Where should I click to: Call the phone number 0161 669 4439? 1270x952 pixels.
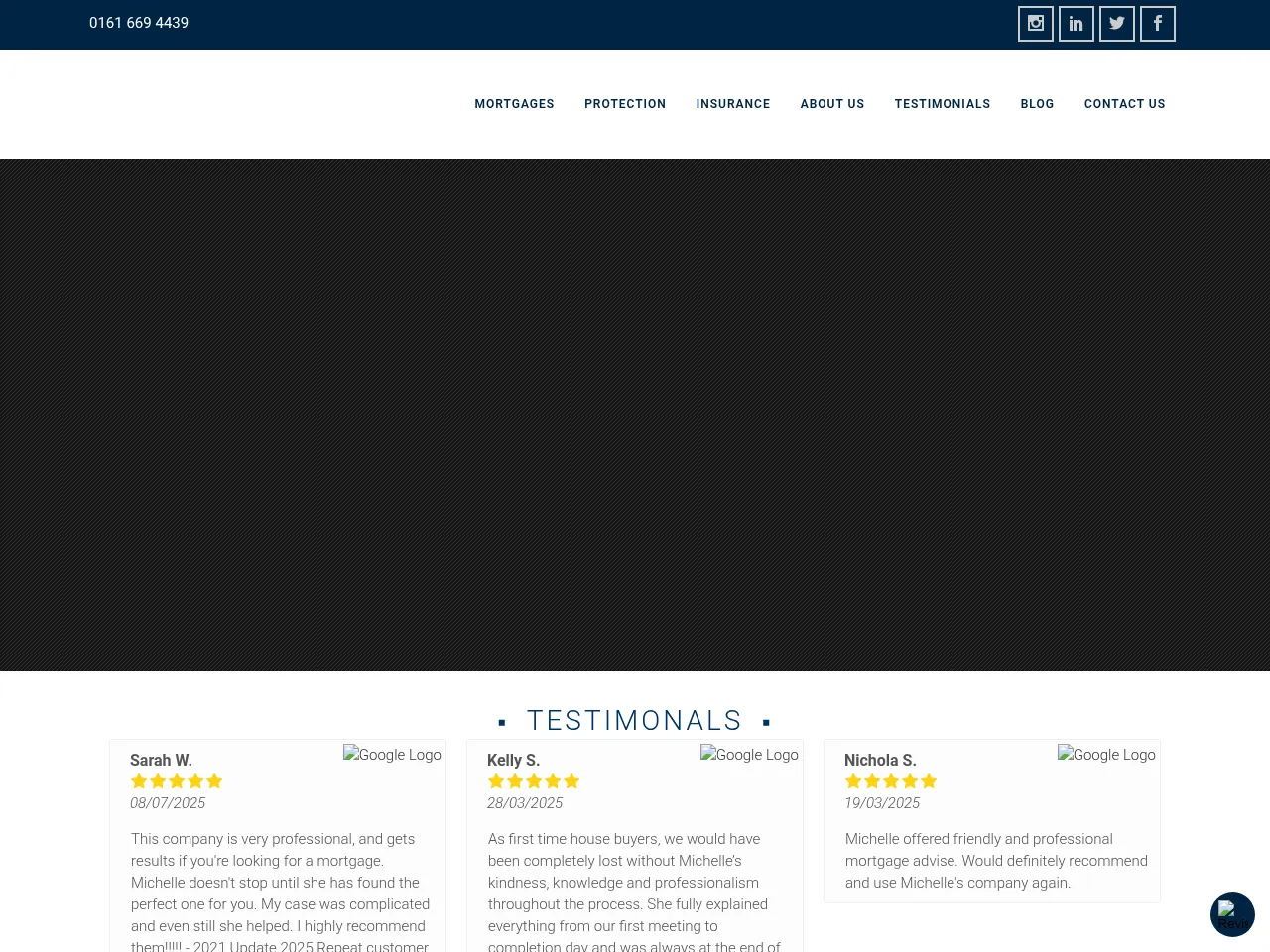pos(139,23)
